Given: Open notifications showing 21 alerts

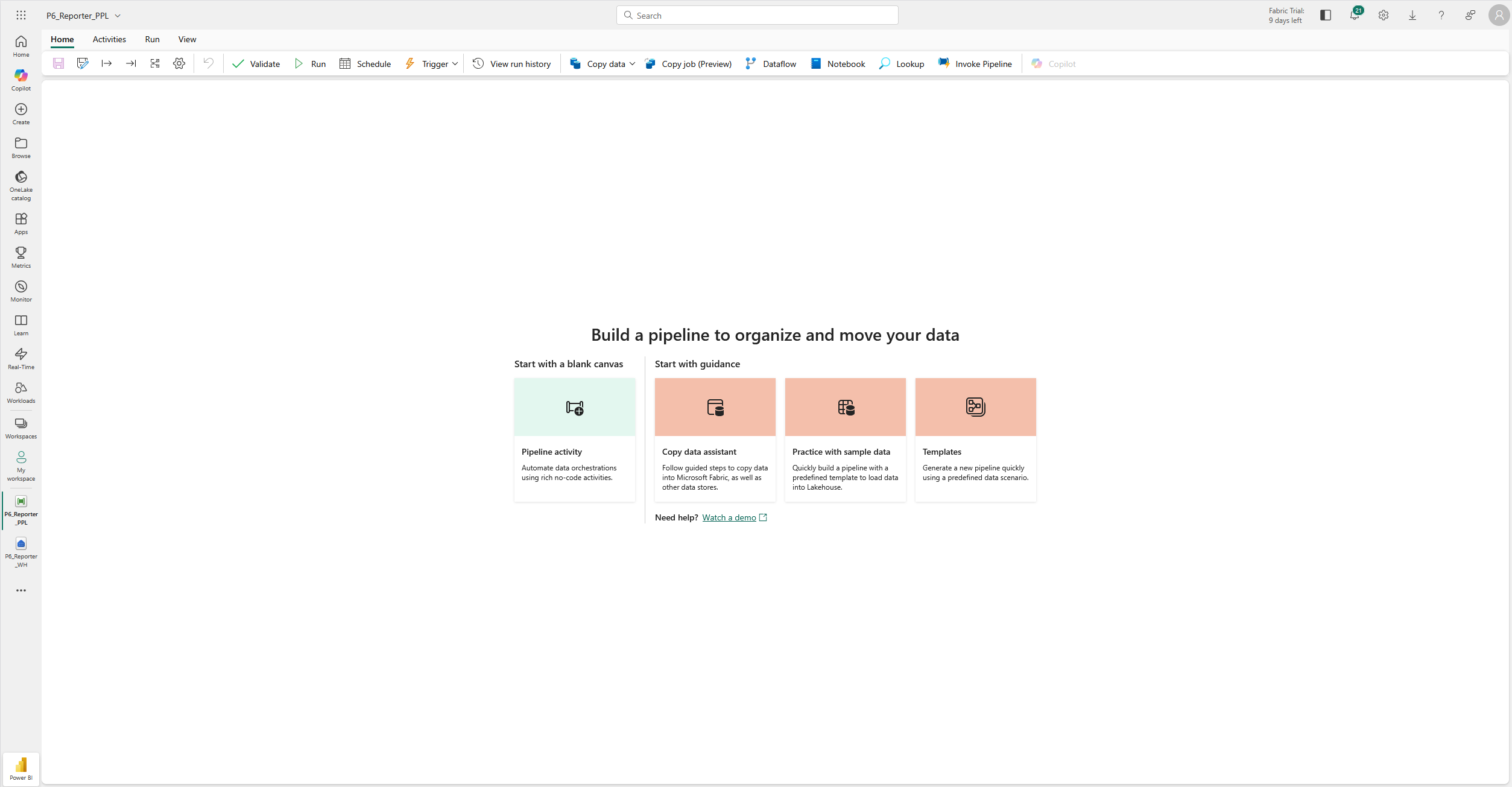Looking at the screenshot, I should coord(1354,14).
